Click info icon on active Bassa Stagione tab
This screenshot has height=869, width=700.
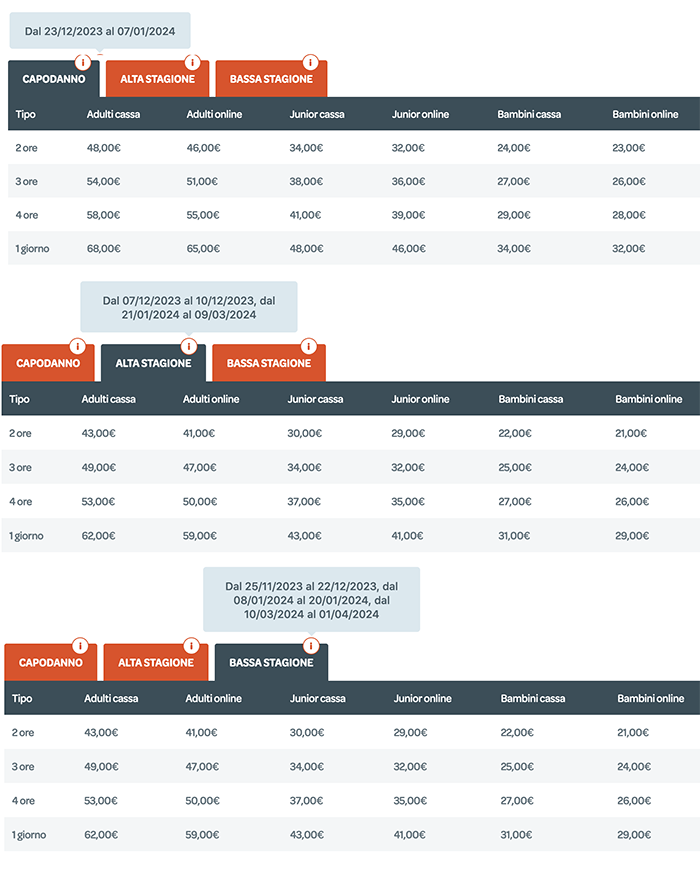[x=311, y=645]
